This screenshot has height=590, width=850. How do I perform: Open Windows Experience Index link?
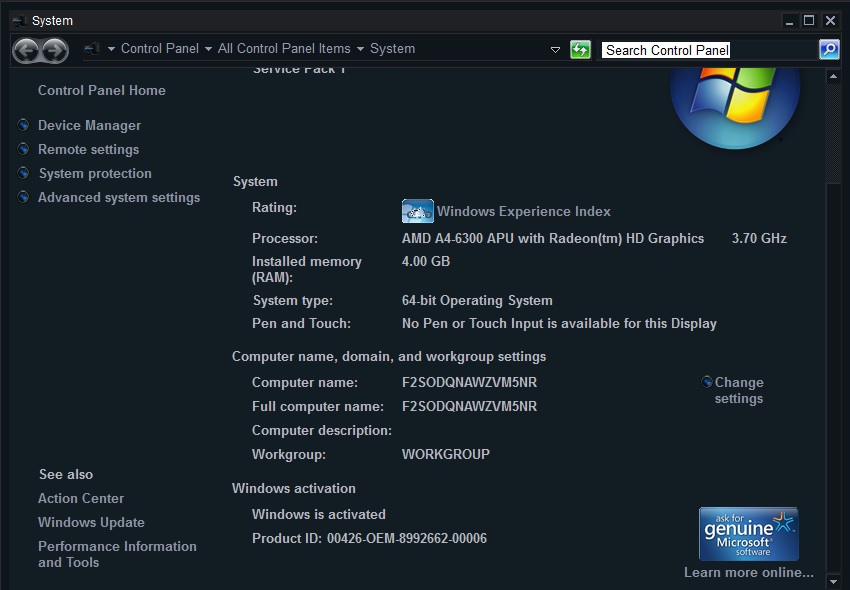[x=524, y=211]
